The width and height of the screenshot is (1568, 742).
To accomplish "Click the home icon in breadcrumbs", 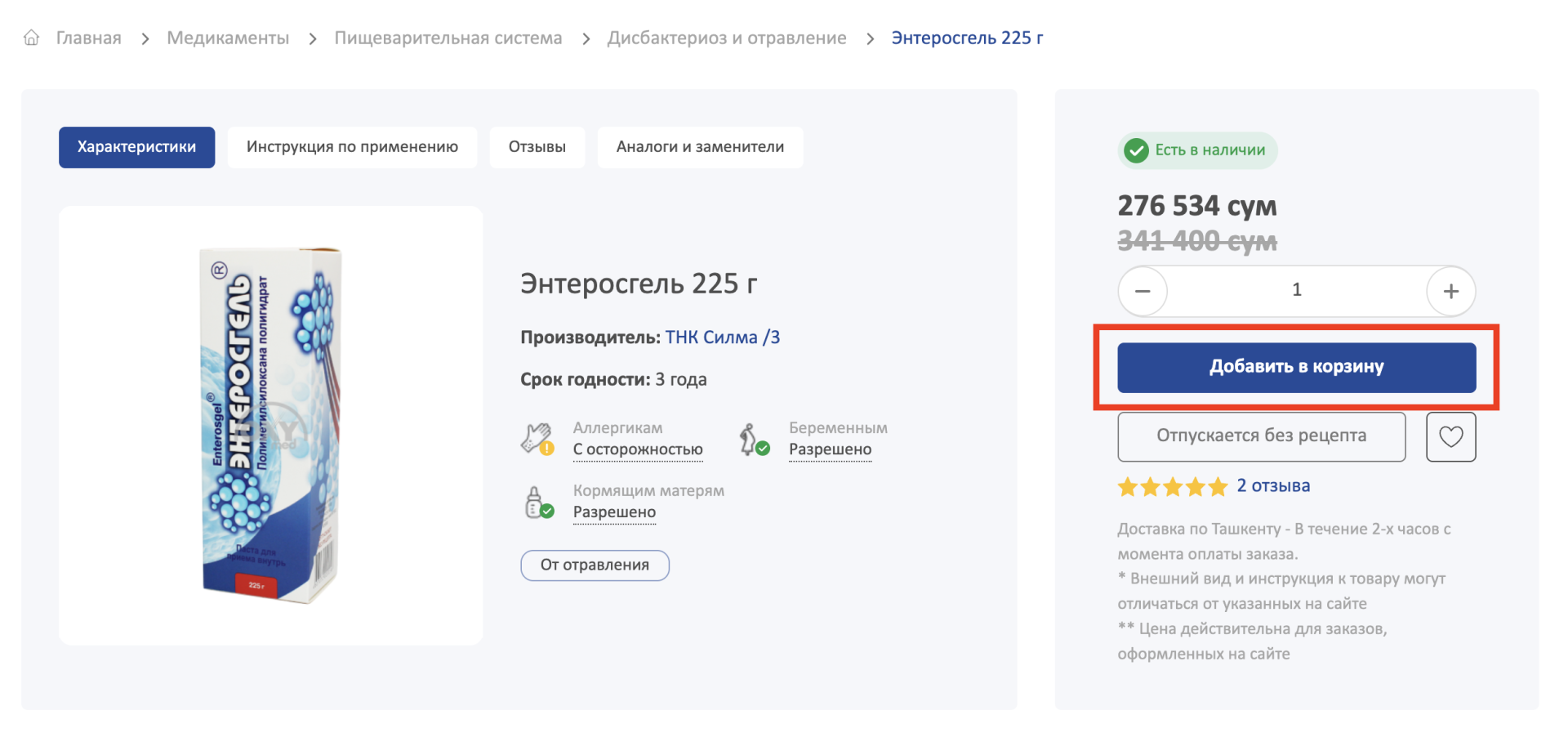I will [31, 38].
